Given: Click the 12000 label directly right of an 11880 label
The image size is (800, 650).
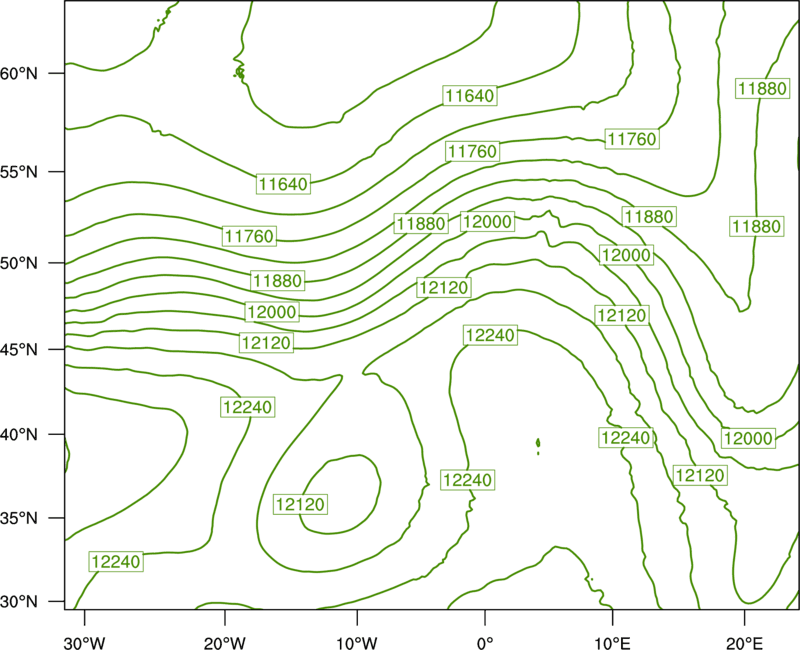Looking at the screenshot, I should pyautogui.click(x=487, y=221).
